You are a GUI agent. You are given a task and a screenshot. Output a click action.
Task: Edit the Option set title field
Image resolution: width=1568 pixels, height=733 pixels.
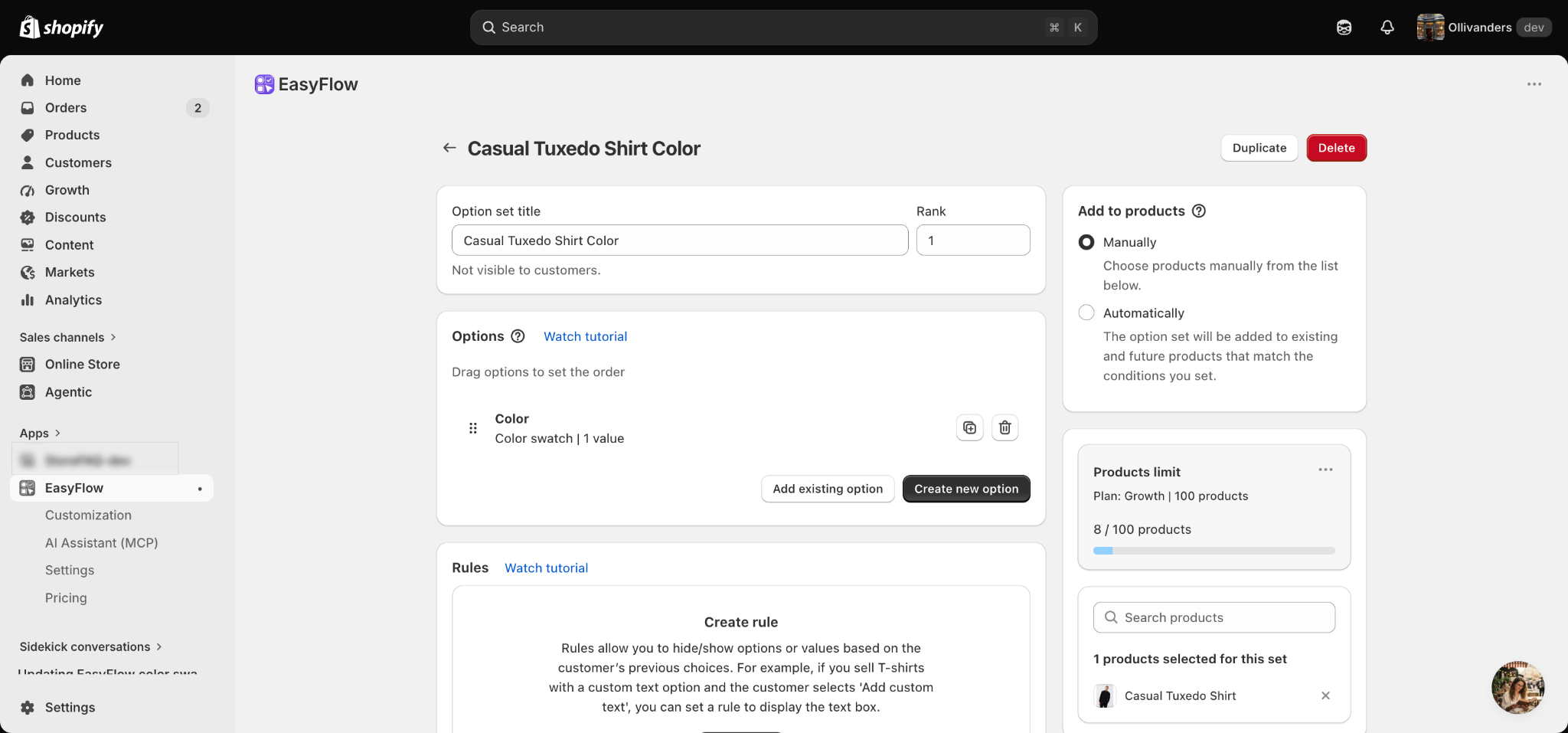coord(680,241)
